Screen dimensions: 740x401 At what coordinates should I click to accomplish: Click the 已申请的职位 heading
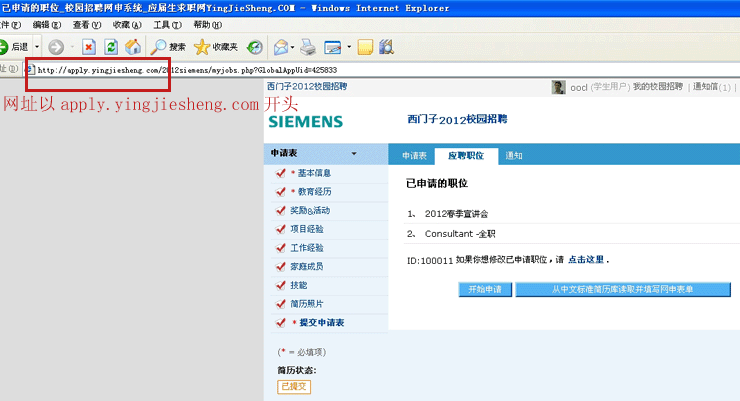[x=437, y=183]
